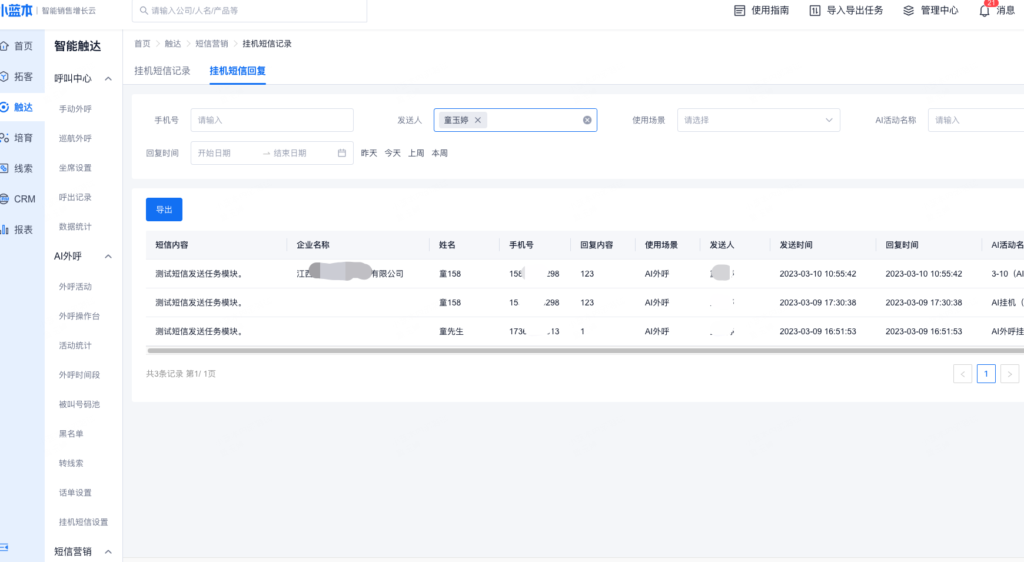The image size is (1024, 562).
Task: Go to 线索 in sidebar
Action: point(20,168)
